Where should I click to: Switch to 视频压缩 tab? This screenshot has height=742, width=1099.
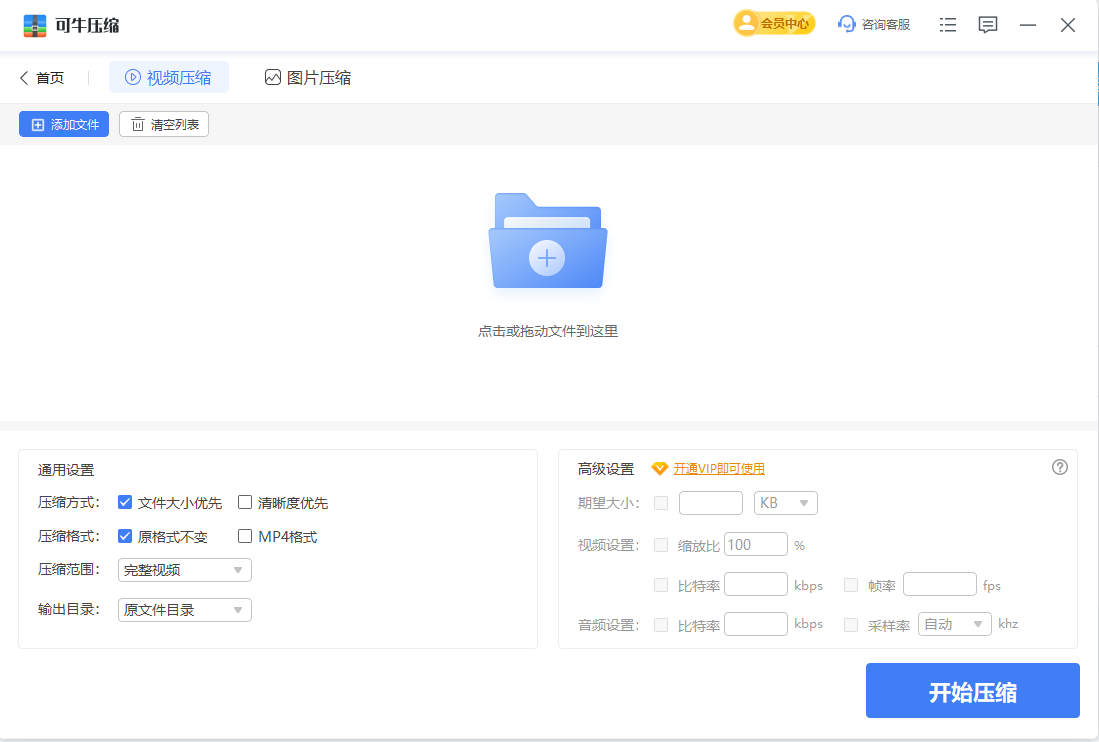tap(168, 77)
